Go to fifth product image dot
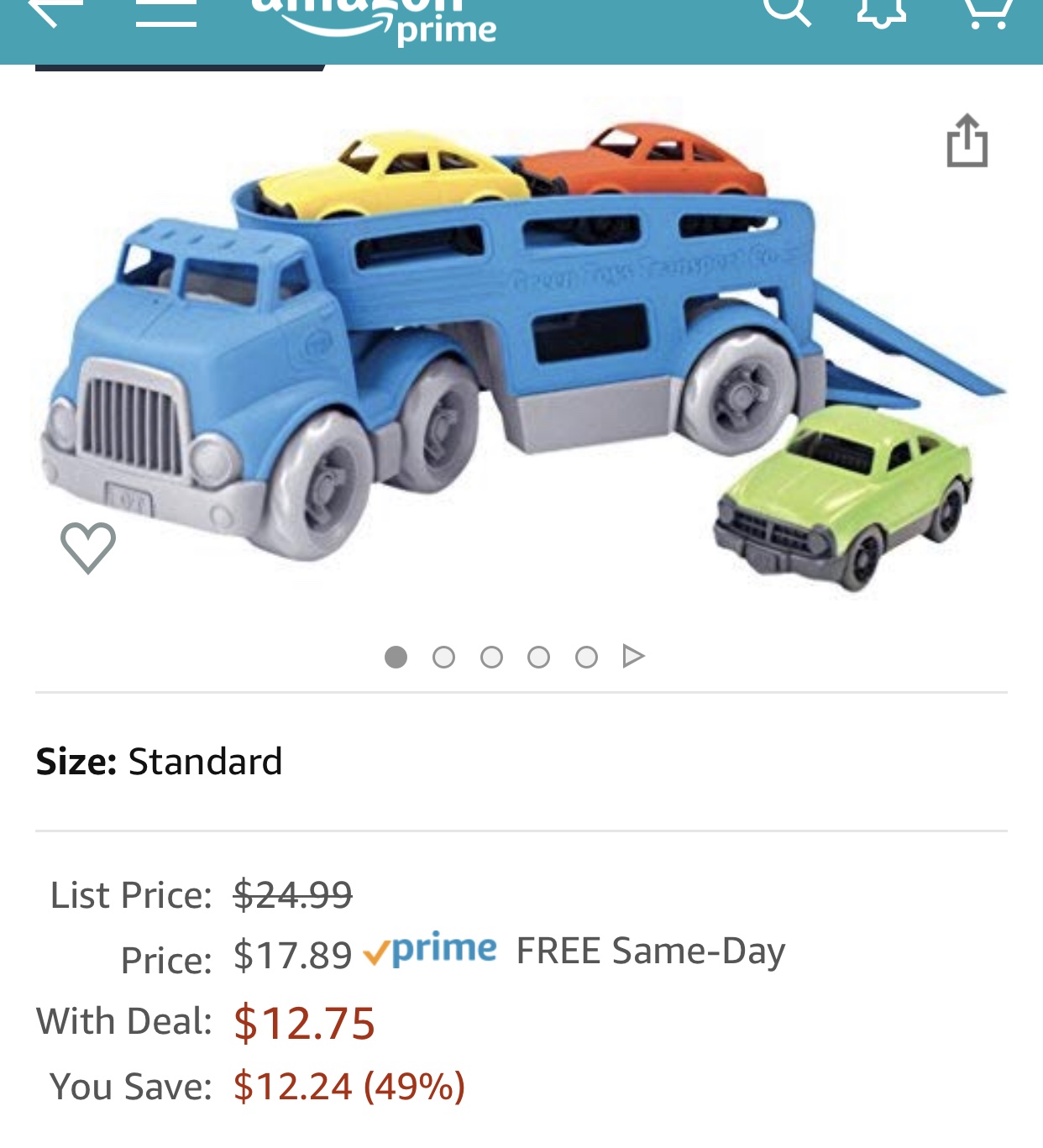This screenshot has height=1148, width=1043. (586, 657)
